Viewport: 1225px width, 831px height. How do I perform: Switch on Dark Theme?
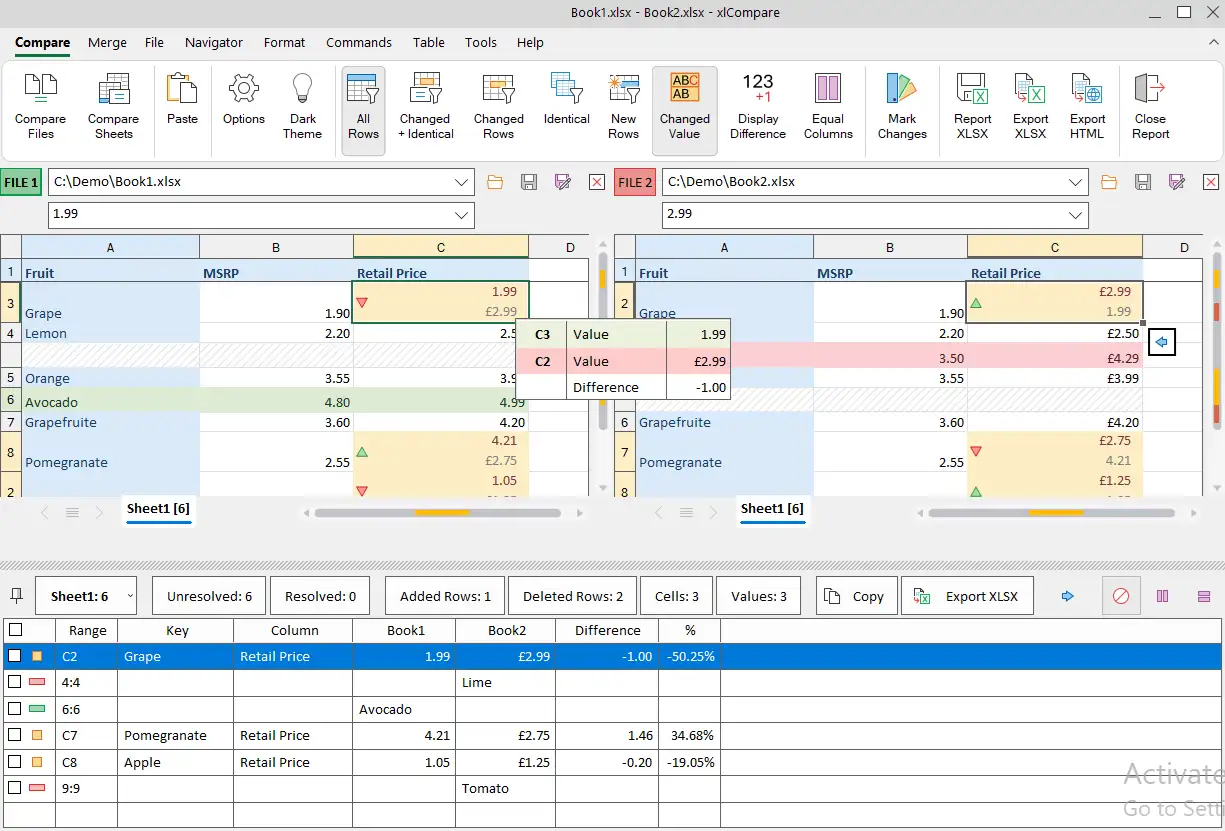point(302,106)
